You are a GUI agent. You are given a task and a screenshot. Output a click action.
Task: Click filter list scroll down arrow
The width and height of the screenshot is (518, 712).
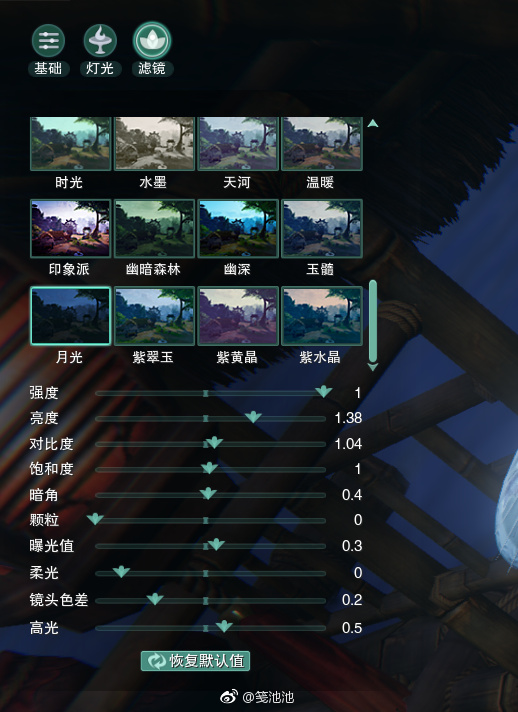click(x=373, y=367)
